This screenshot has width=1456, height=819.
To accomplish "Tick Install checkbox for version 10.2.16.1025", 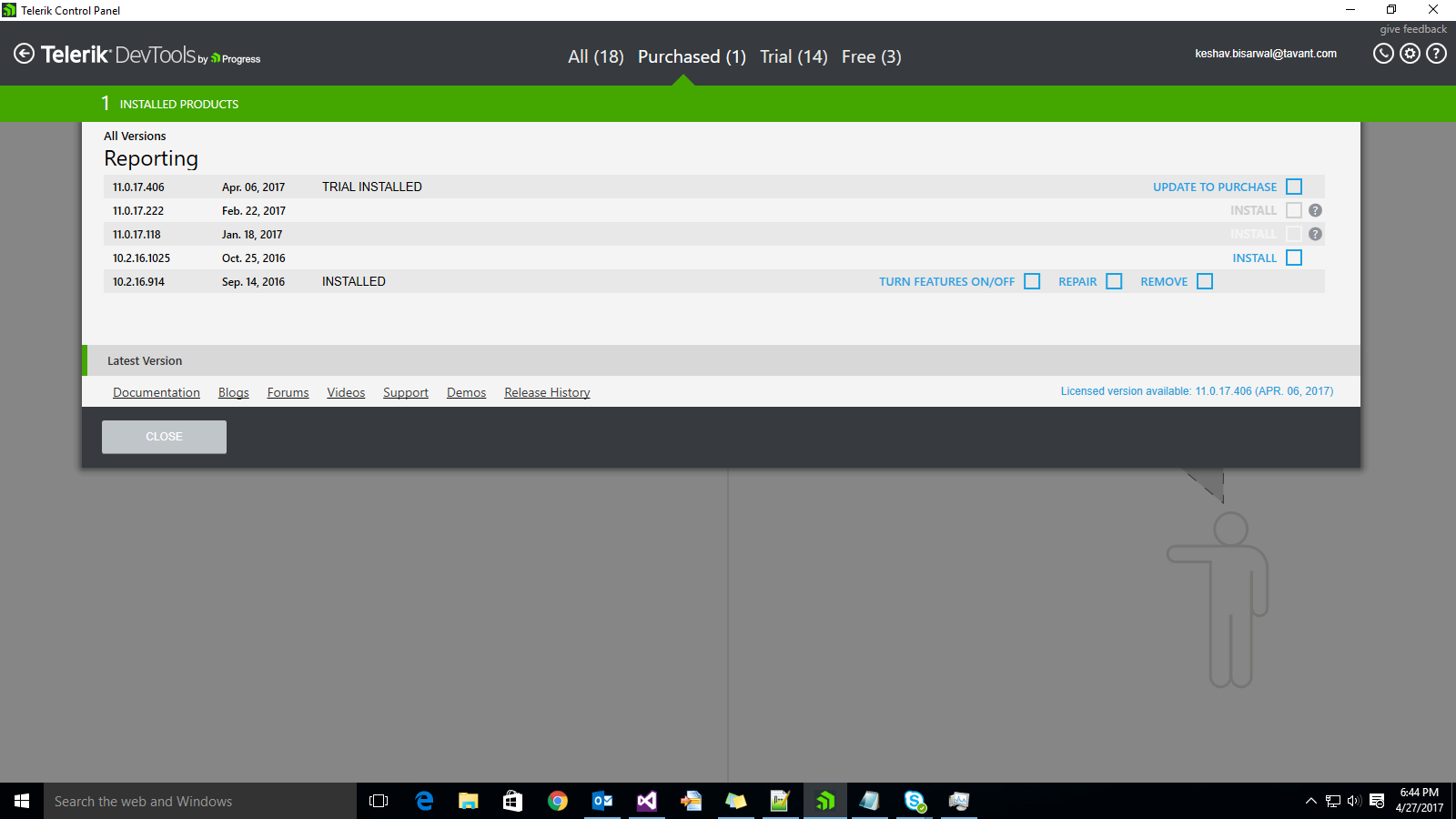I will click(1294, 258).
